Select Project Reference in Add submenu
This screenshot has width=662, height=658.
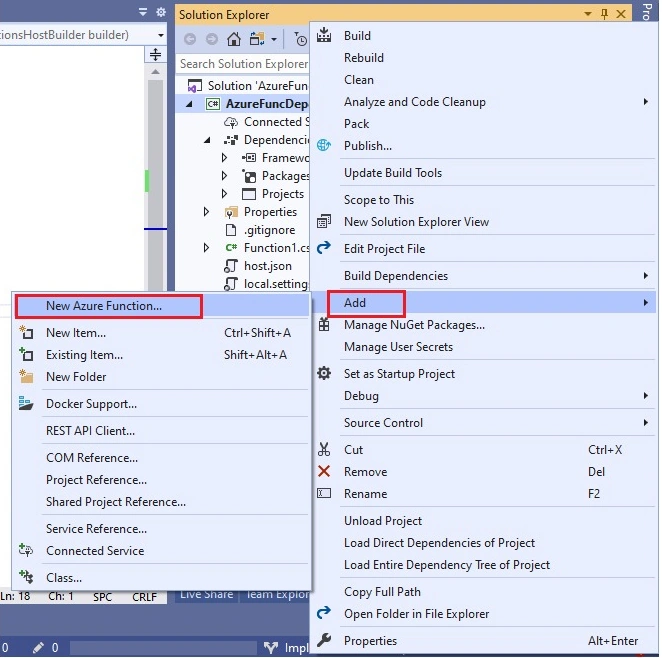click(96, 479)
